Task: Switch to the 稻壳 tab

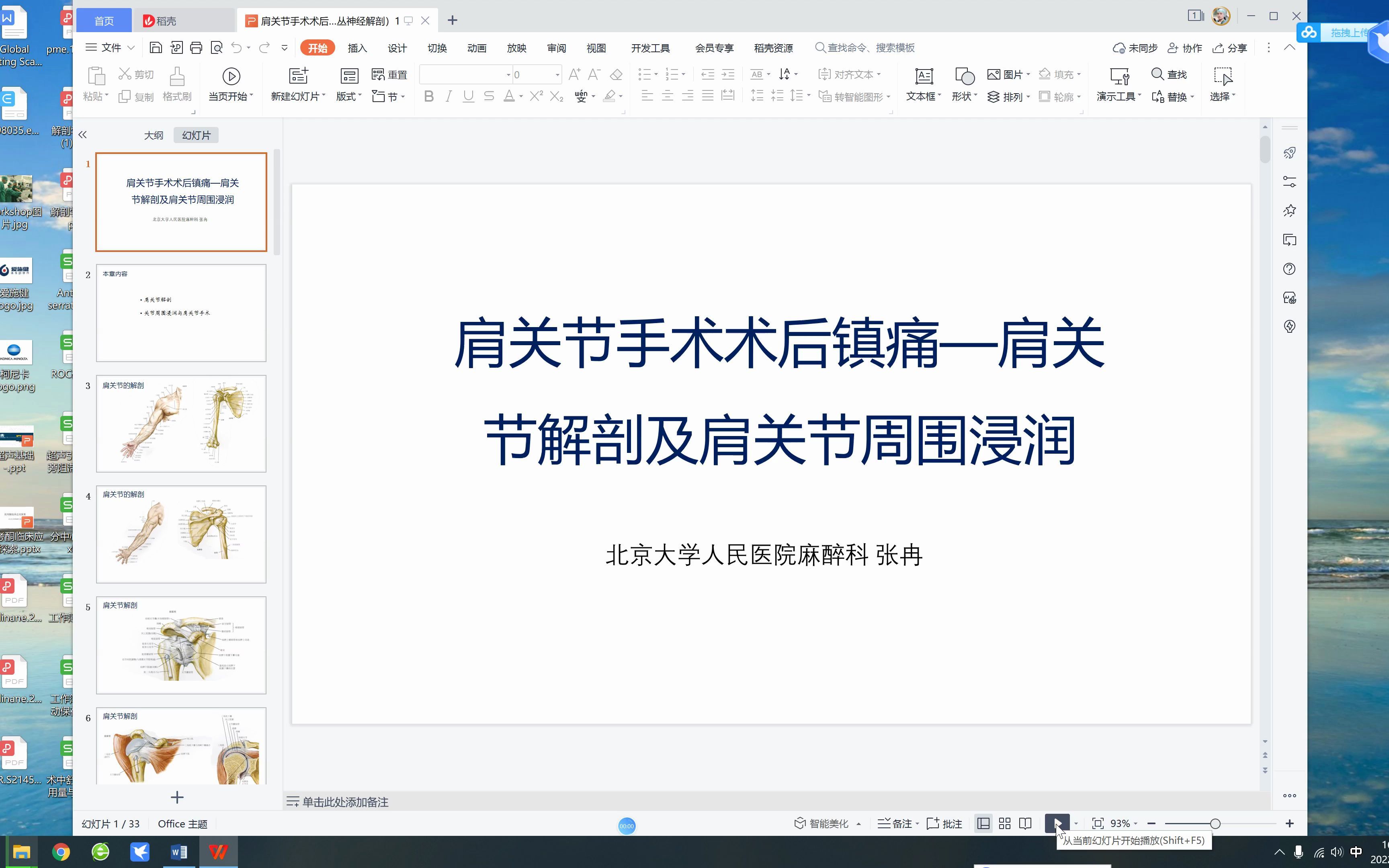Action: point(184,20)
